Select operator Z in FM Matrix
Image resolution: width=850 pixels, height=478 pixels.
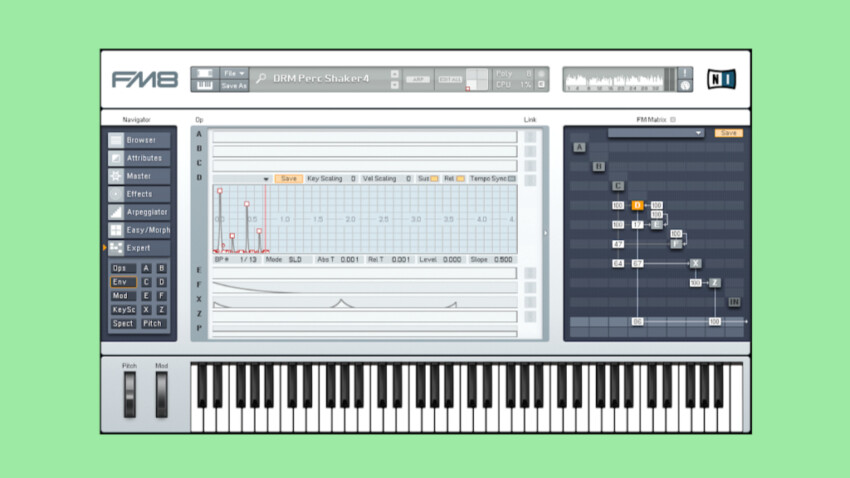715,282
